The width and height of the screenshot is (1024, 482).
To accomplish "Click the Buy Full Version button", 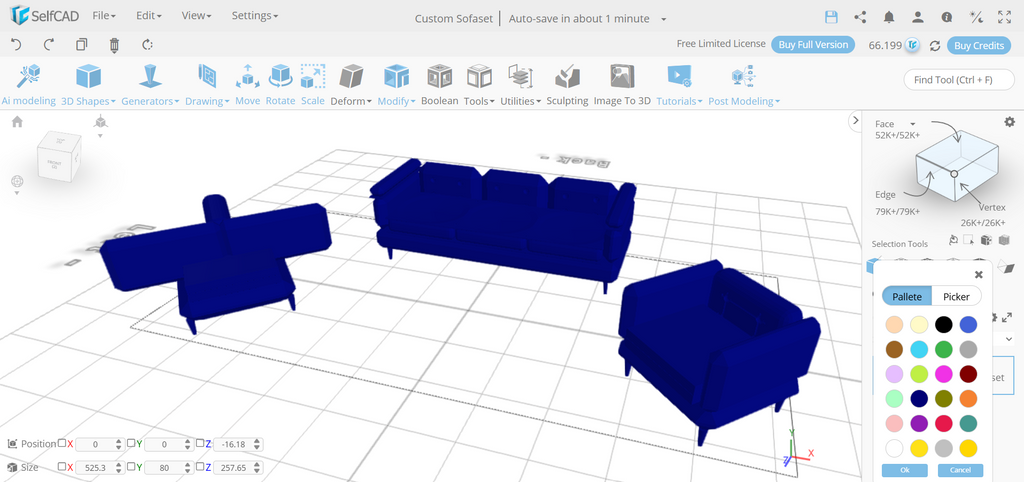I will coord(813,44).
